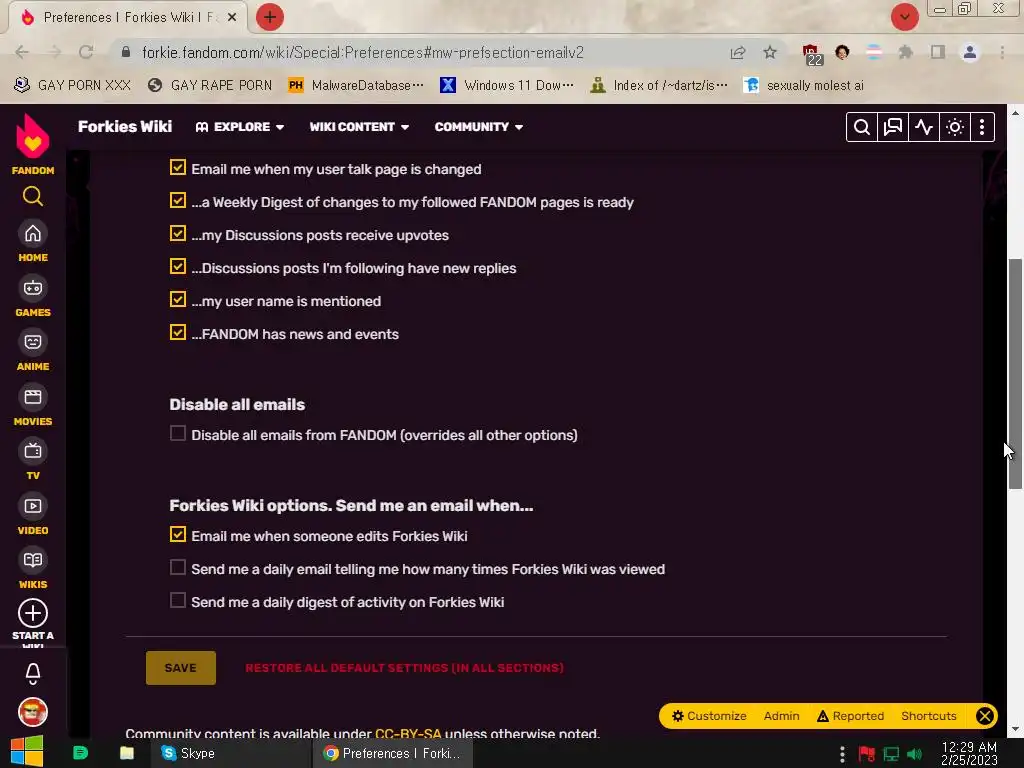Screen dimensions: 1024x768
Task: Uncheck my Discussions posts receive upvotes
Action: 178,233
